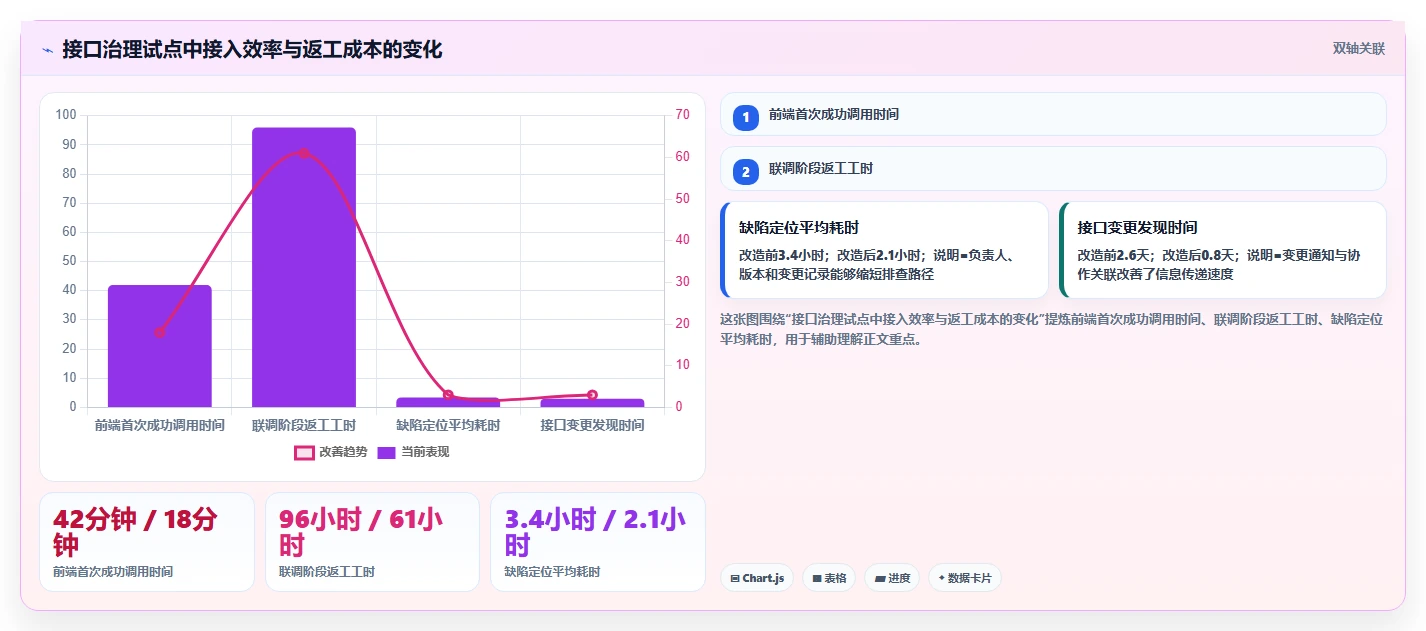
Task: Select list item 联调阶段返工工时
Action: click(x=1053, y=169)
